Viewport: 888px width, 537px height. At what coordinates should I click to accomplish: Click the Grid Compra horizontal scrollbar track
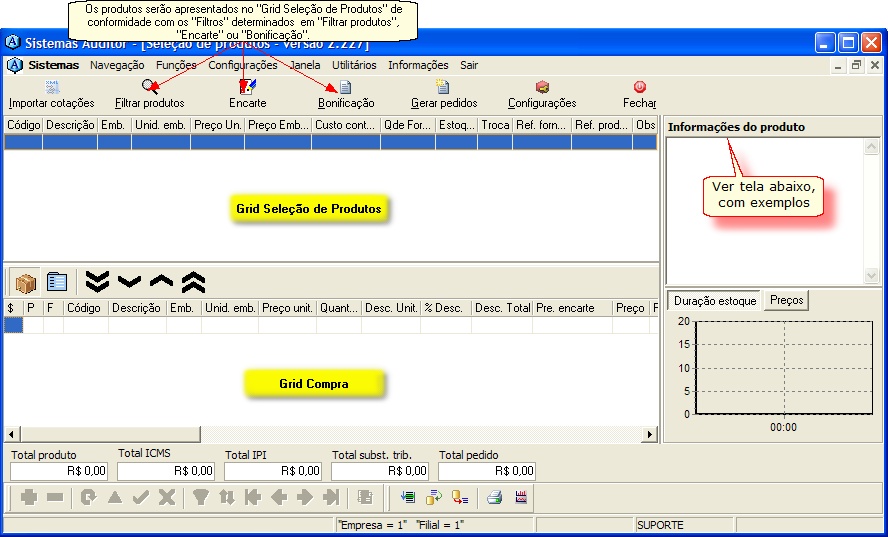[330, 435]
